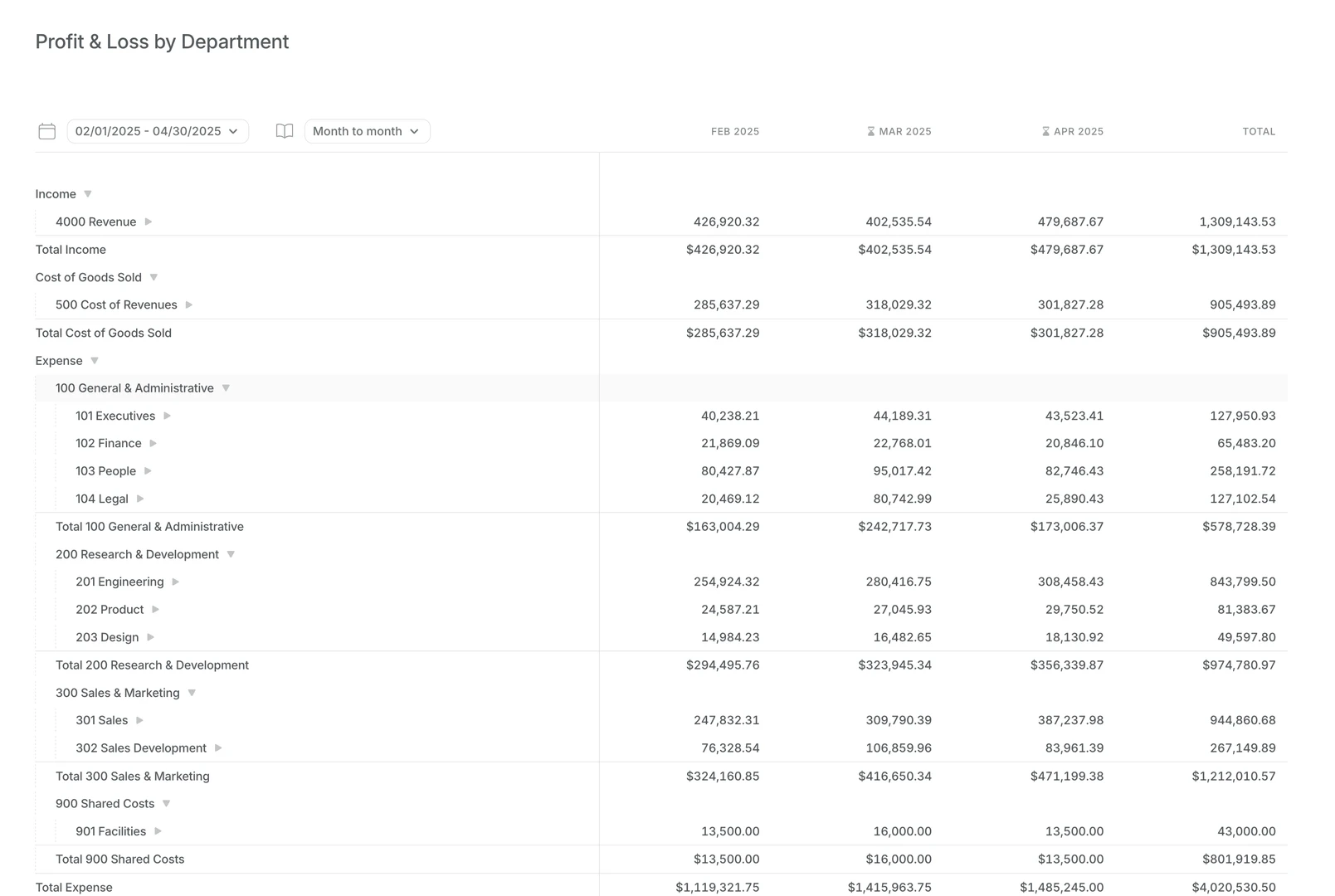This screenshot has height=896, width=1335.
Task: Collapse the 100 General & Administrative group
Action: point(226,387)
